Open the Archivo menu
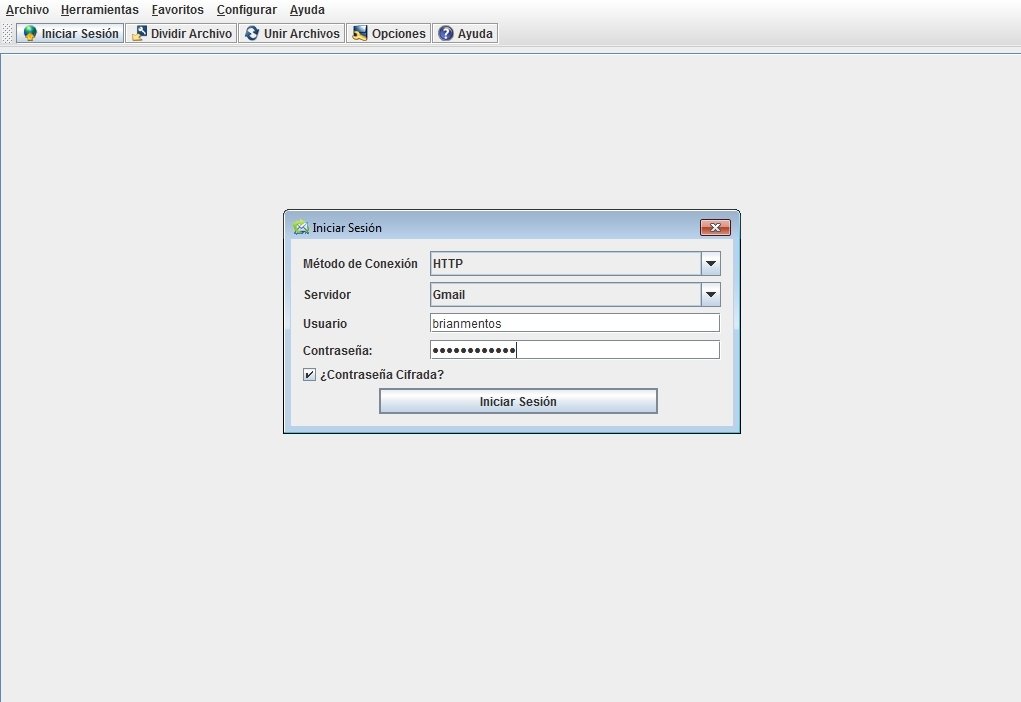Screen dimensions: 1021x702 tap(27, 10)
